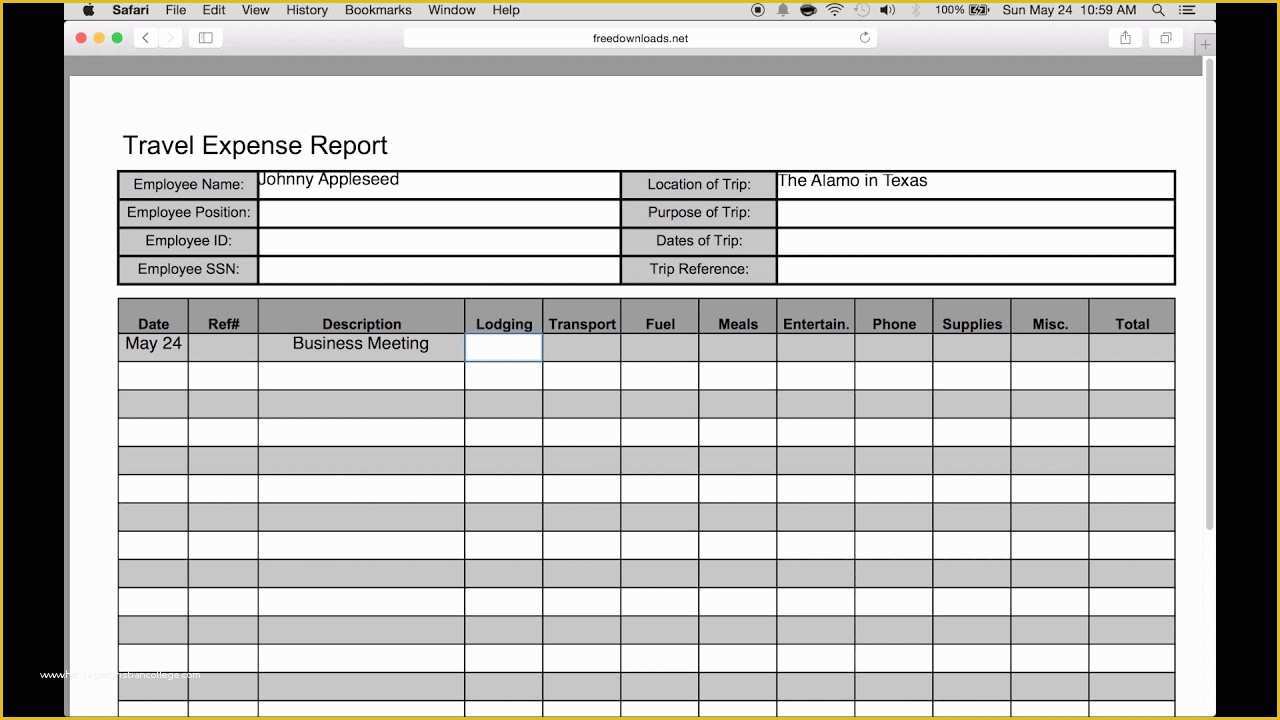Open the Window menu
The image size is (1280, 720).
point(451,10)
